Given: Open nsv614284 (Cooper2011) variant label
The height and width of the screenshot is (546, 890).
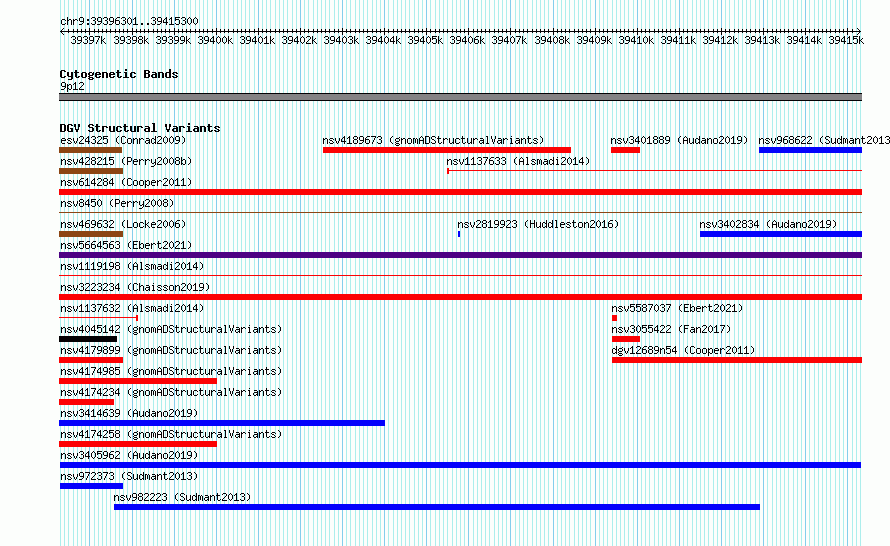Looking at the screenshot, I should click(126, 182).
